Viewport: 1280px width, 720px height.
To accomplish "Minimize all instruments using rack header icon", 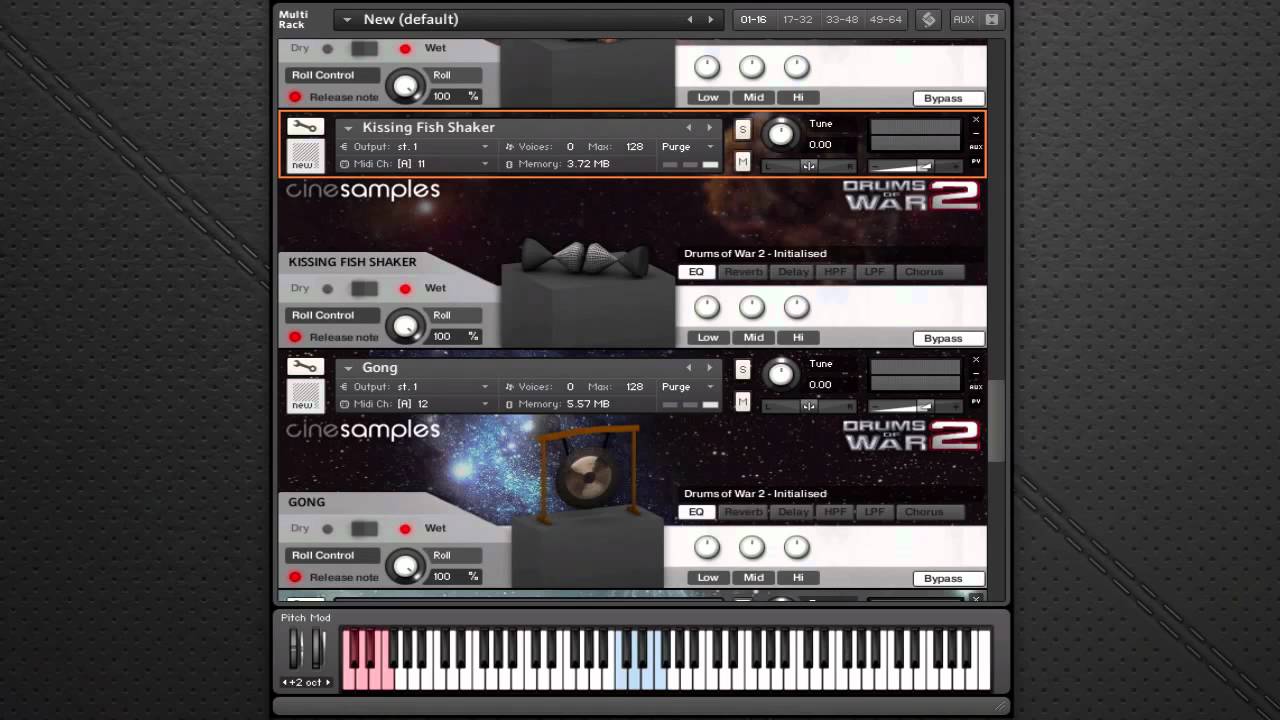I will tap(991, 19).
